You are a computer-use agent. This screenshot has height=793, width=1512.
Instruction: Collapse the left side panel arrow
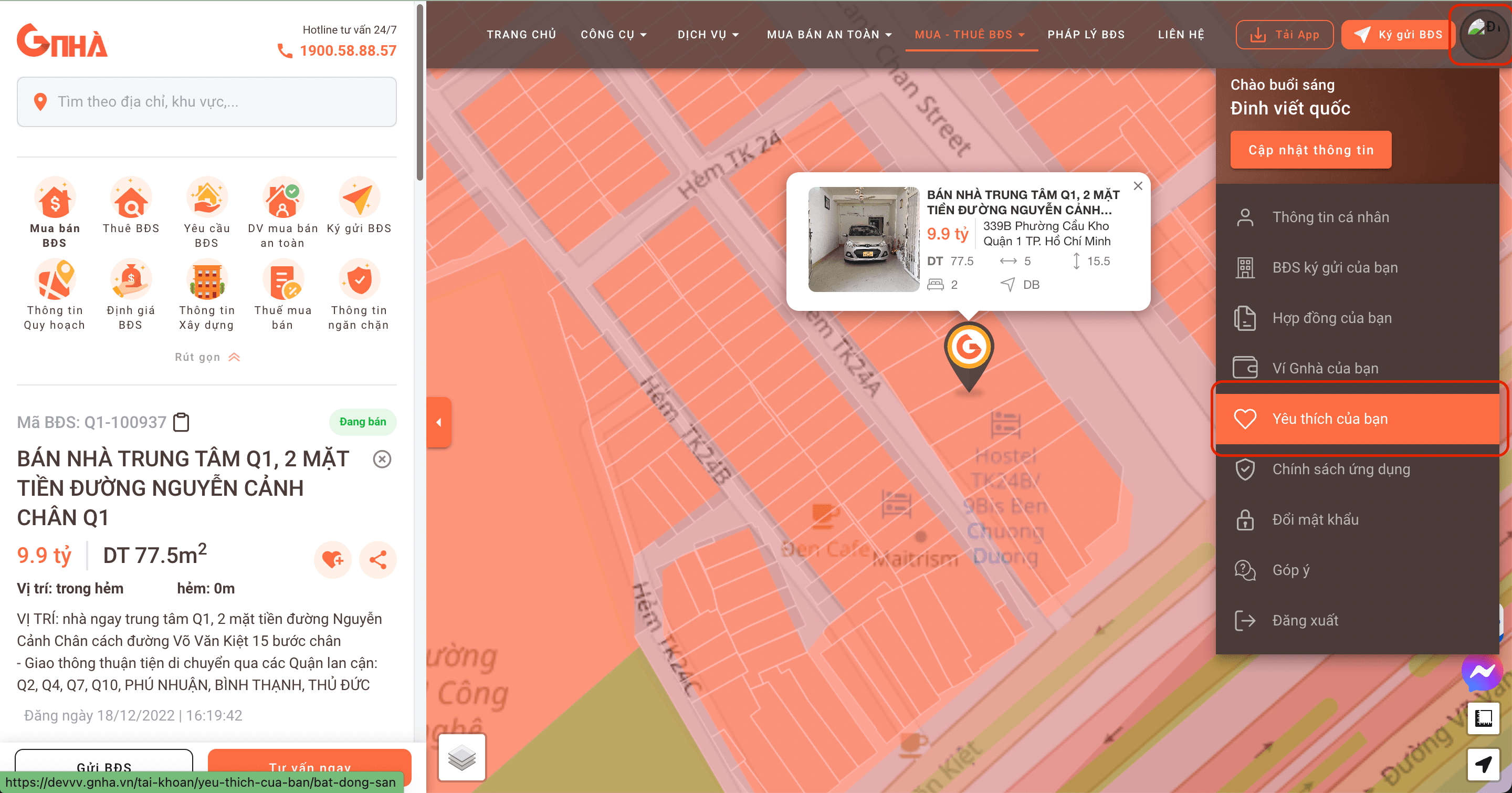[439, 422]
